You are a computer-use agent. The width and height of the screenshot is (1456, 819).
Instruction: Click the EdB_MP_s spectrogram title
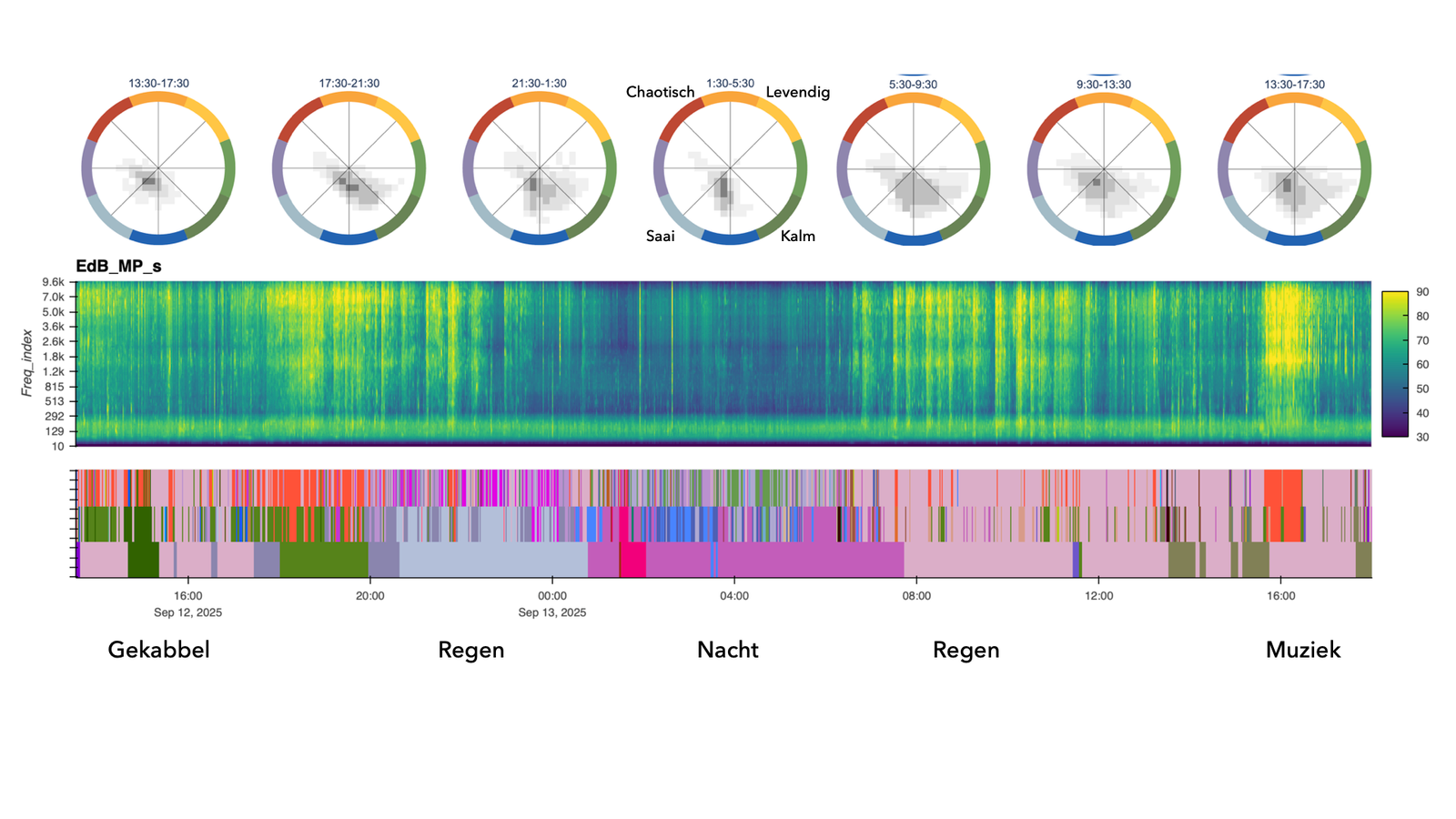pos(118,267)
